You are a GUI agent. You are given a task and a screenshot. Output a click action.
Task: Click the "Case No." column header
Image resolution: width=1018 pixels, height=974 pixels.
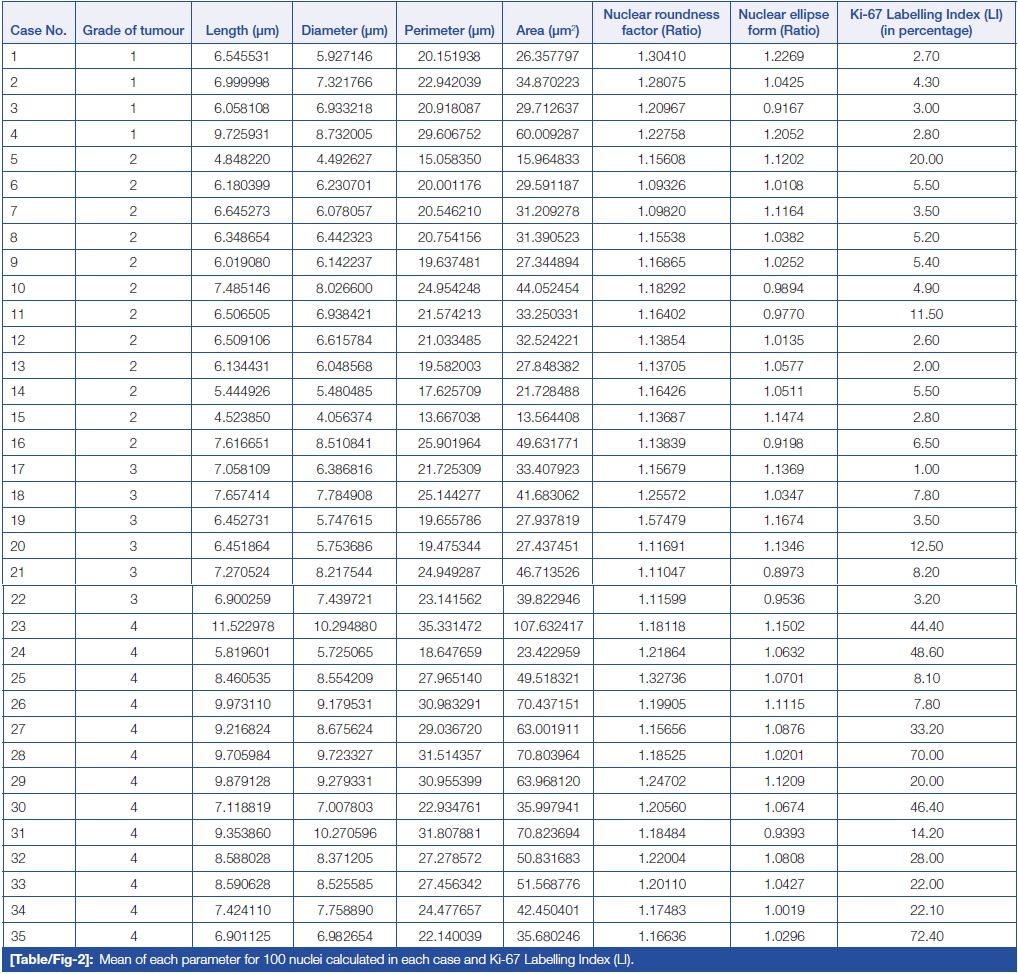pyautogui.click(x=38, y=30)
